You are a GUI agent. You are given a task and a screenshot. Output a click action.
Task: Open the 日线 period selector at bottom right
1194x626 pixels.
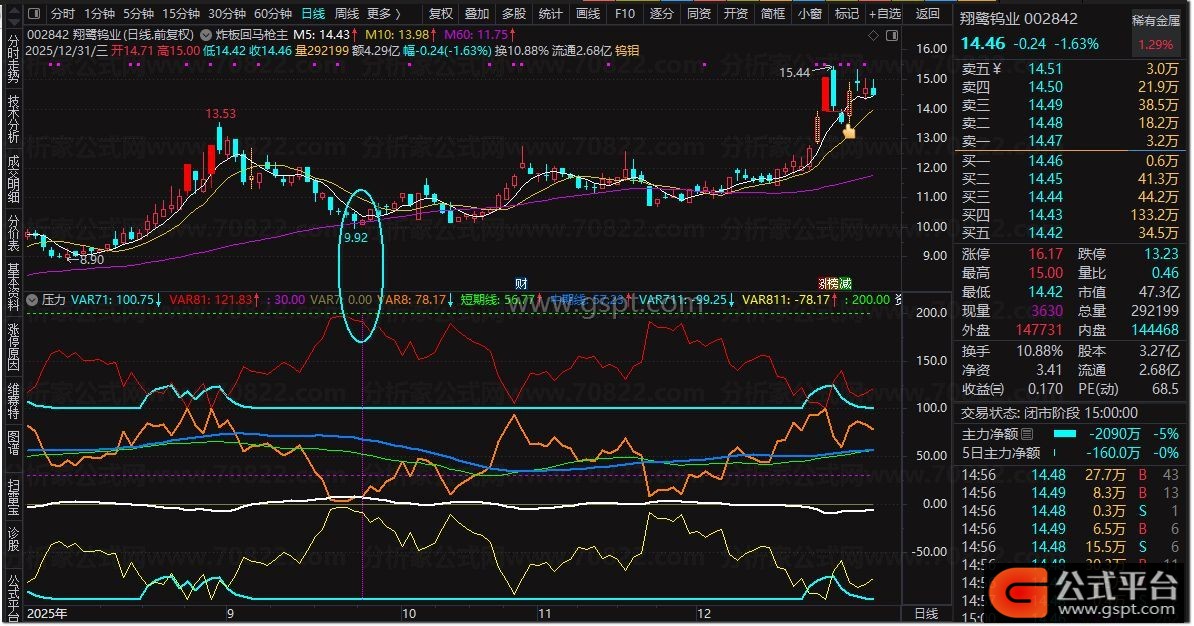tap(926, 611)
